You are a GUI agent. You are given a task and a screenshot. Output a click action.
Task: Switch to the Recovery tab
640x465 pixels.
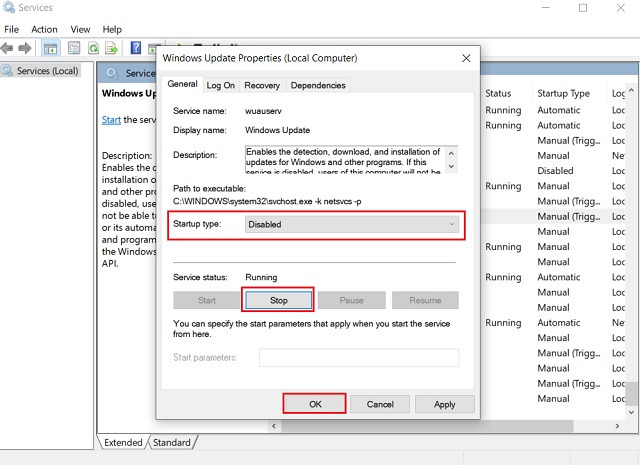[262, 85]
